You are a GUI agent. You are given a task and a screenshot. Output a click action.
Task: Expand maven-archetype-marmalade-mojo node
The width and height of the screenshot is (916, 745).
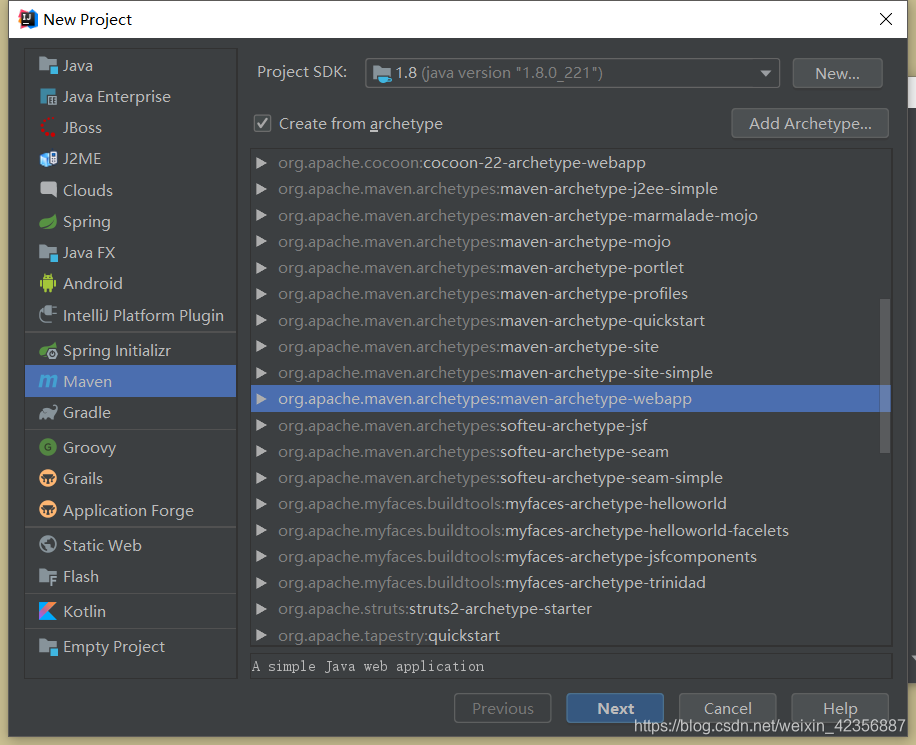coord(262,215)
